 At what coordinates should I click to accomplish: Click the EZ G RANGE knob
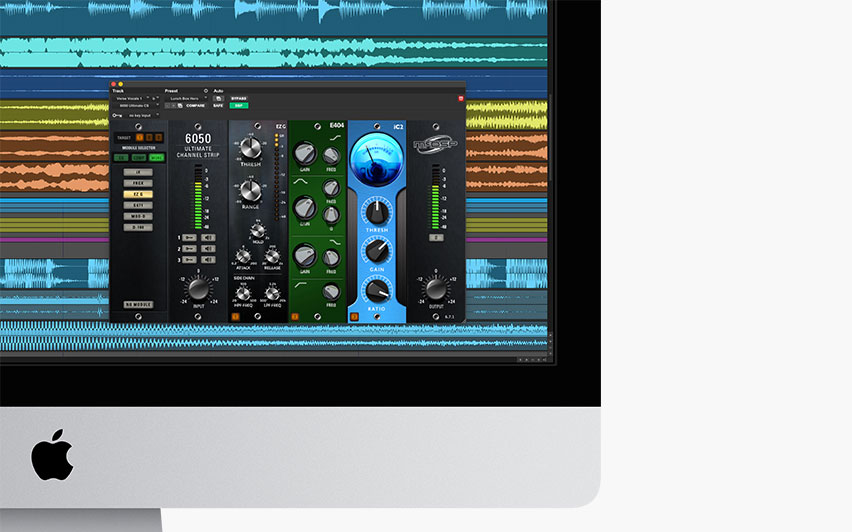click(x=250, y=191)
